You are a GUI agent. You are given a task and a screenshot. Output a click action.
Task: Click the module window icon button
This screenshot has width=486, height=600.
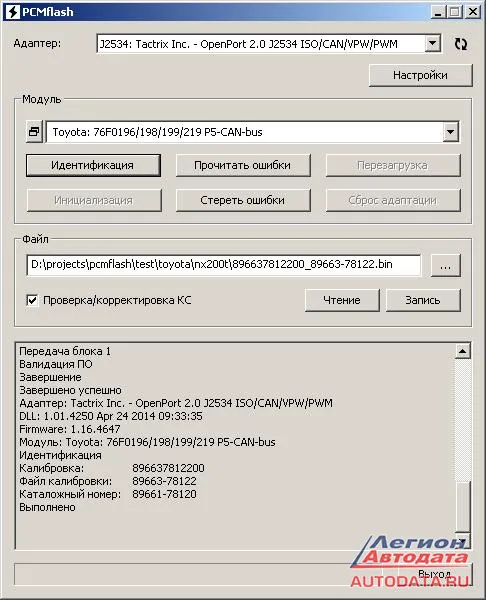[x=34, y=132]
